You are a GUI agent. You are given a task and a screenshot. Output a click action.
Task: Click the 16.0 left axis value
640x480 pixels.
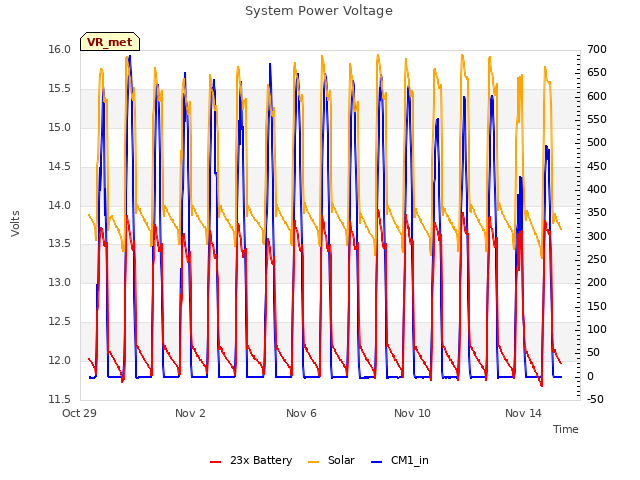click(60, 49)
